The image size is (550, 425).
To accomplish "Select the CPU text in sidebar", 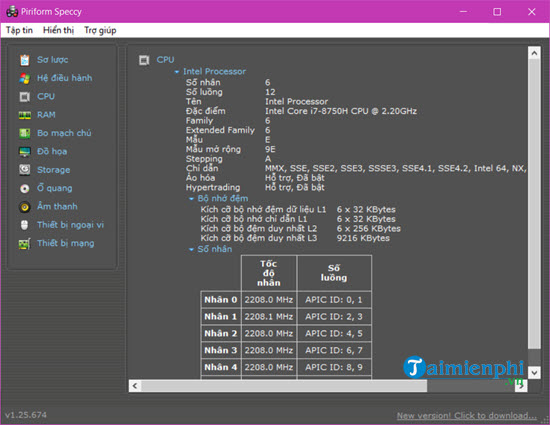I will pos(46,96).
